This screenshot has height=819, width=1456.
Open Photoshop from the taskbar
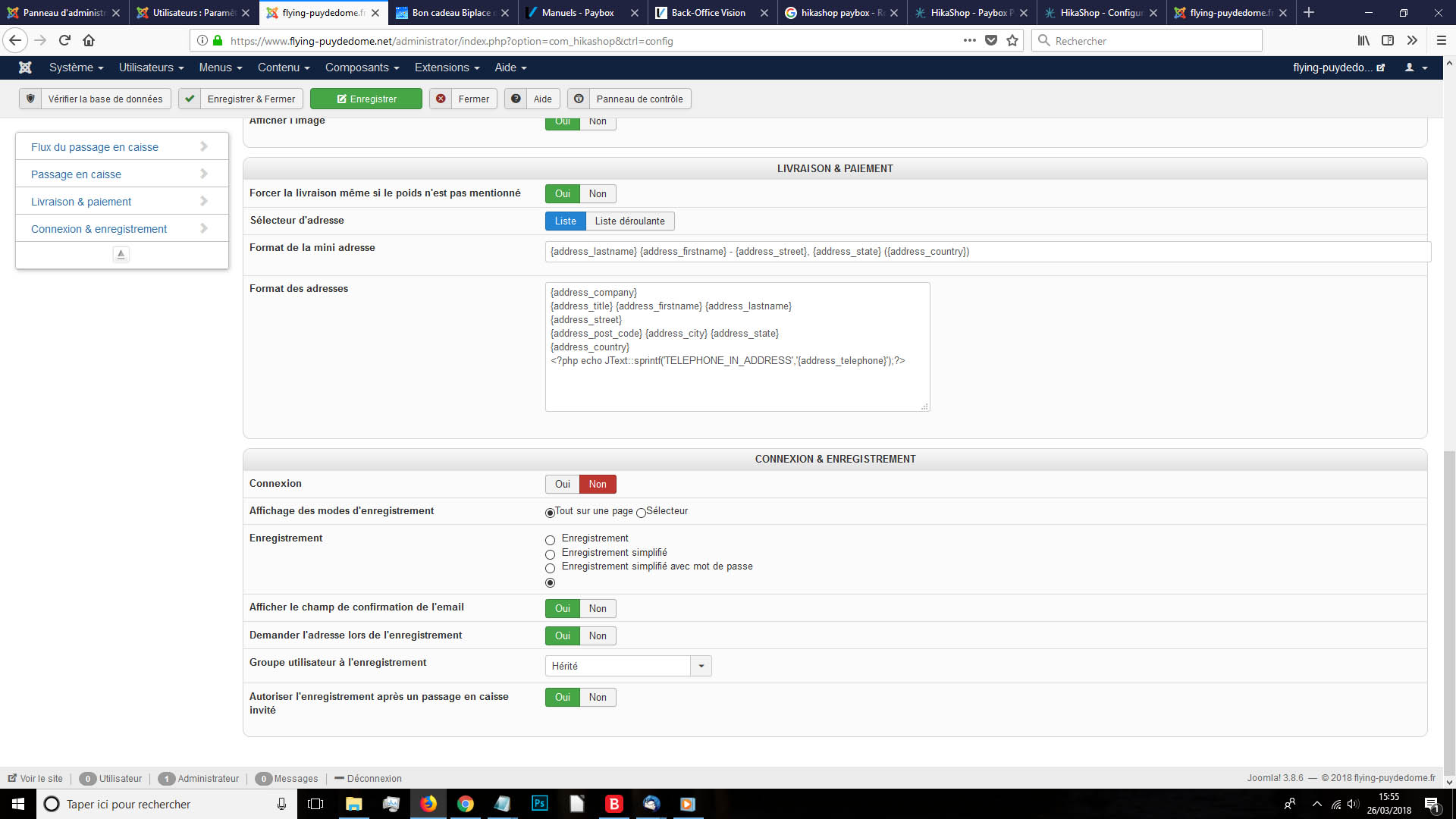click(539, 804)
